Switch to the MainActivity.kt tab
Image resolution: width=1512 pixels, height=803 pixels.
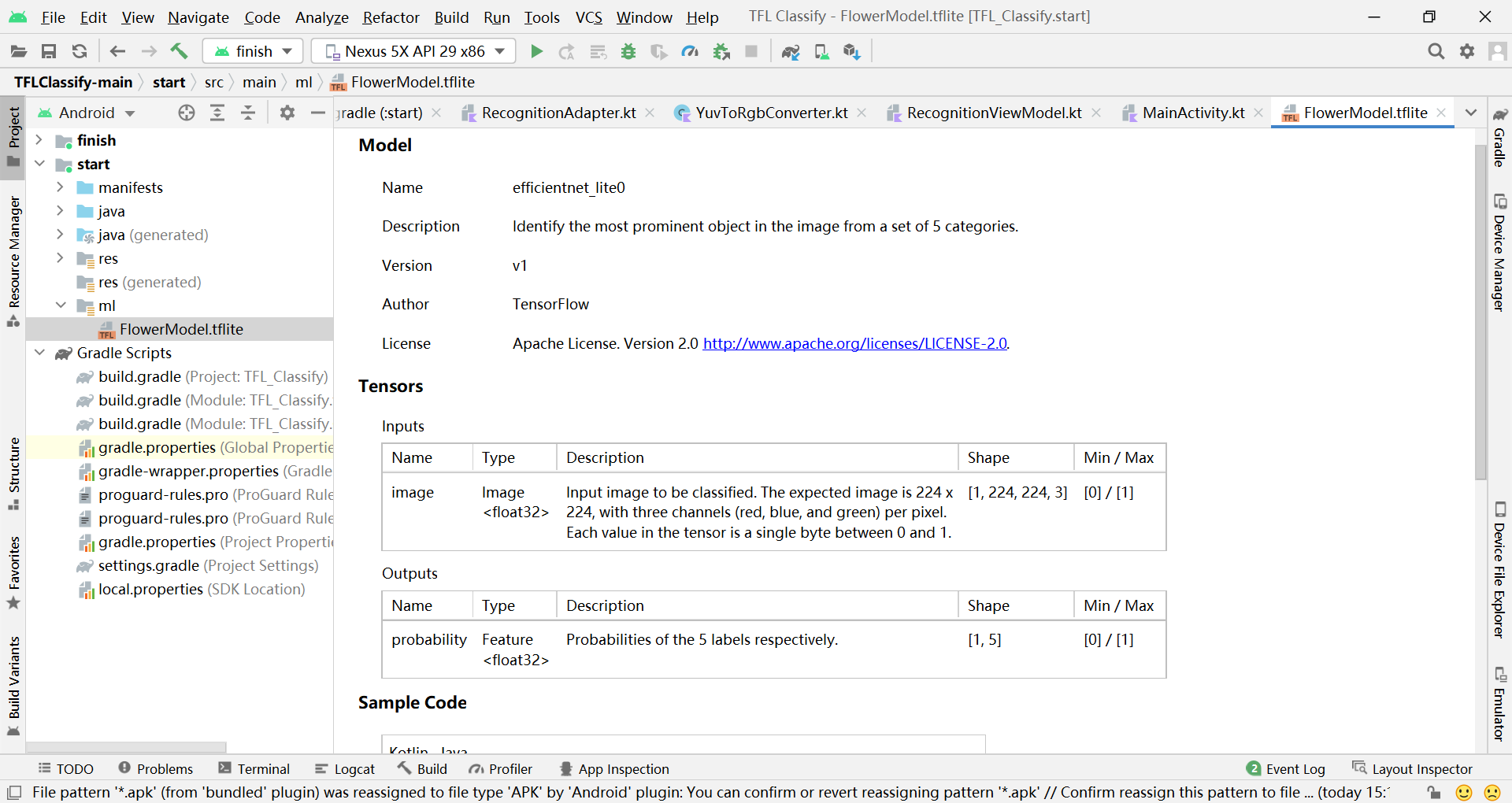click(x=1194, y=113)
